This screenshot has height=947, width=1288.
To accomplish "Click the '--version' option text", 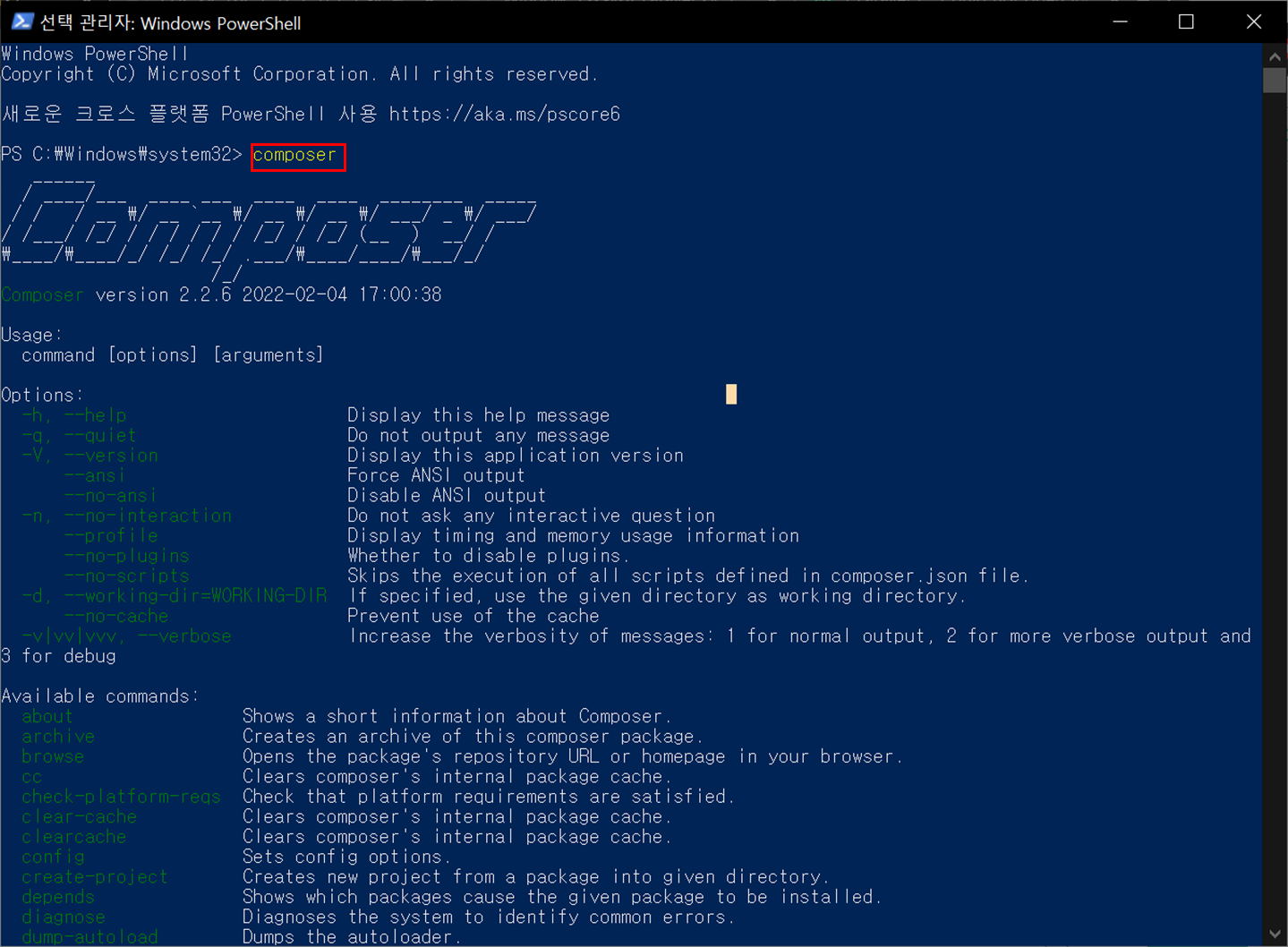I will [111, 455].
